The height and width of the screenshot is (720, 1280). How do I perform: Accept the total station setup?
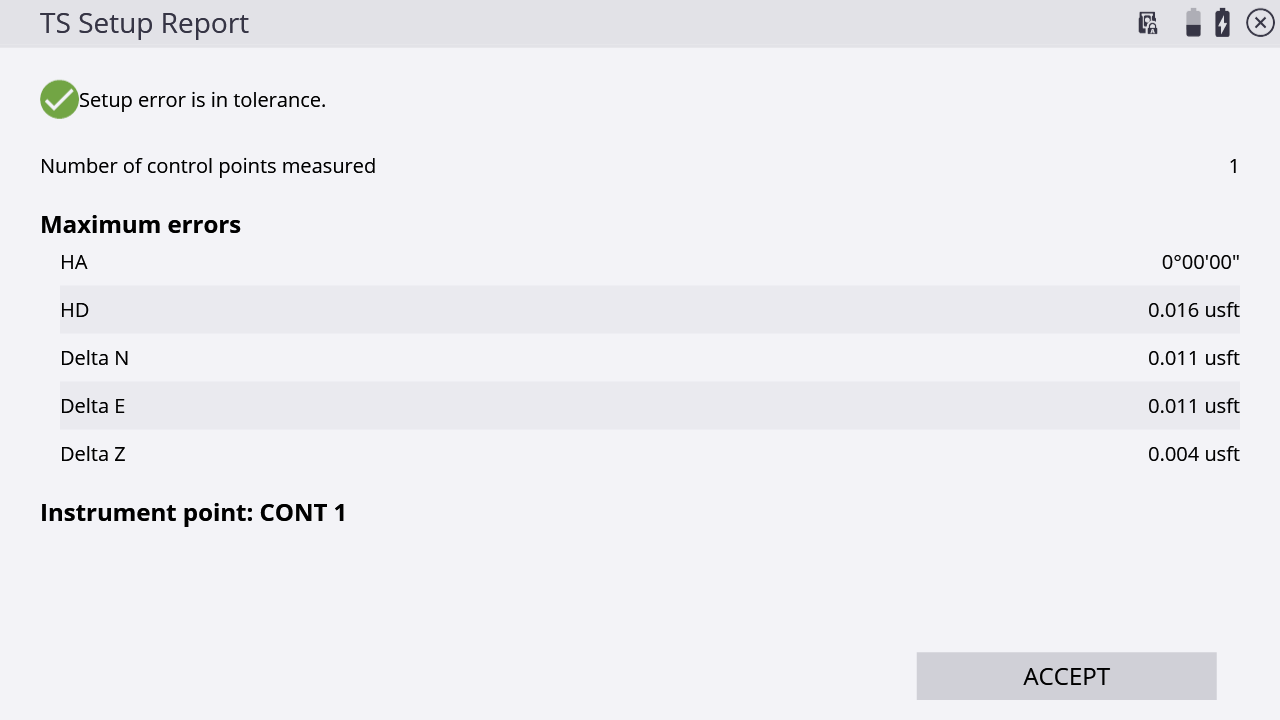(x=1066, y=676)
